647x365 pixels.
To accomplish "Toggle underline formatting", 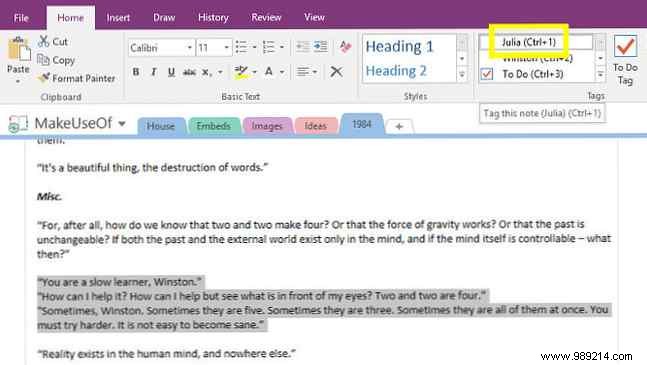I will pos(171,72).
